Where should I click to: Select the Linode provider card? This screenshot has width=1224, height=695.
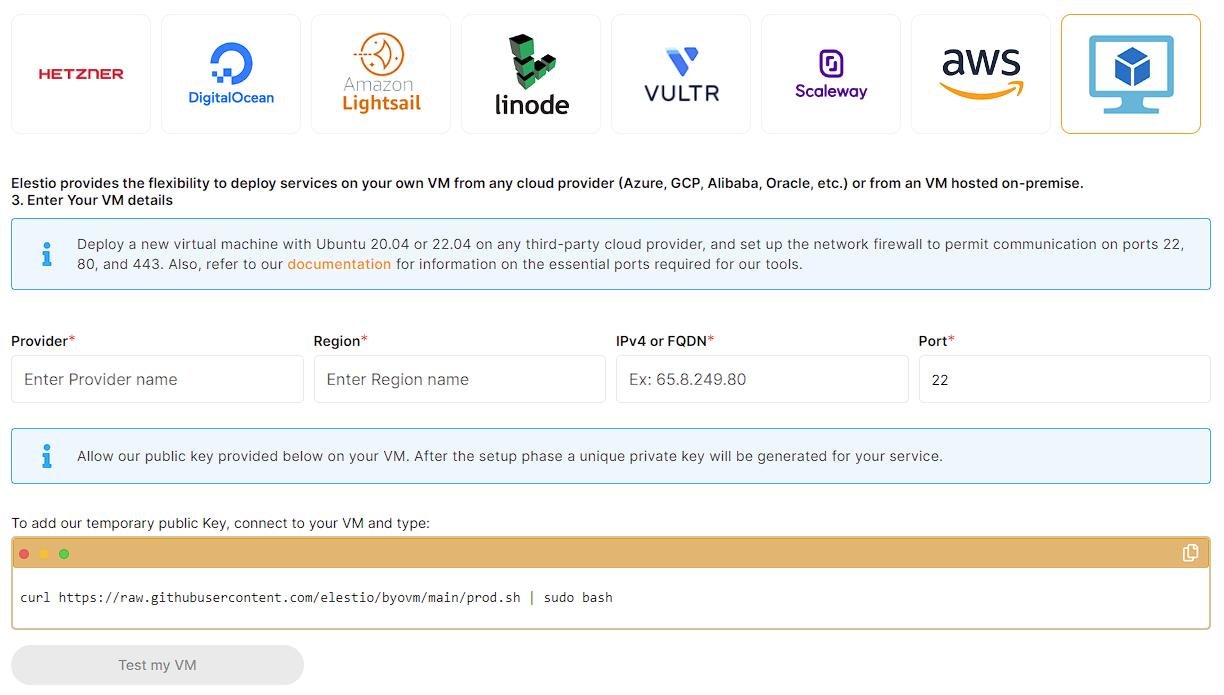coord(531,74)
